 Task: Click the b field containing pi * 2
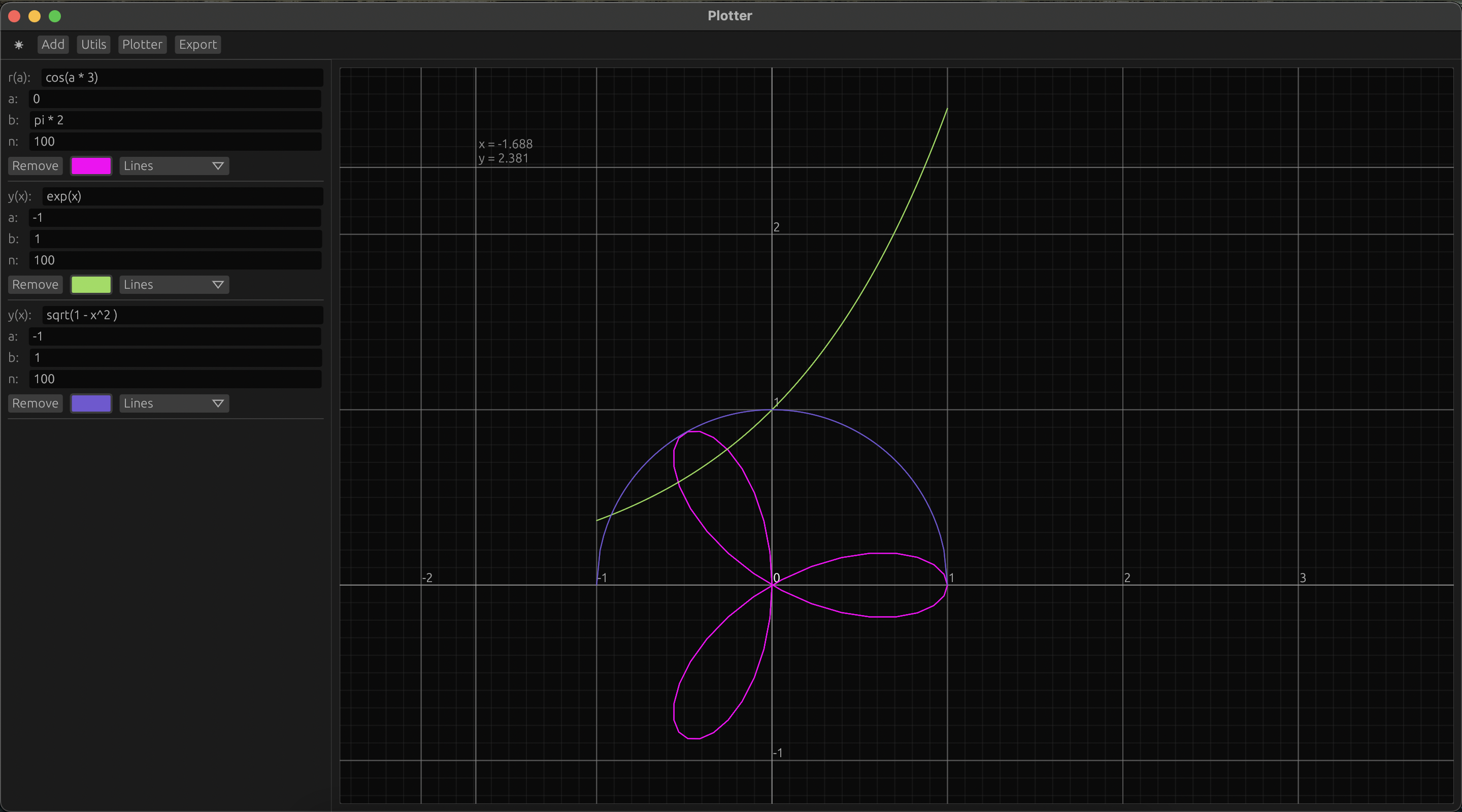coord(175,120)
